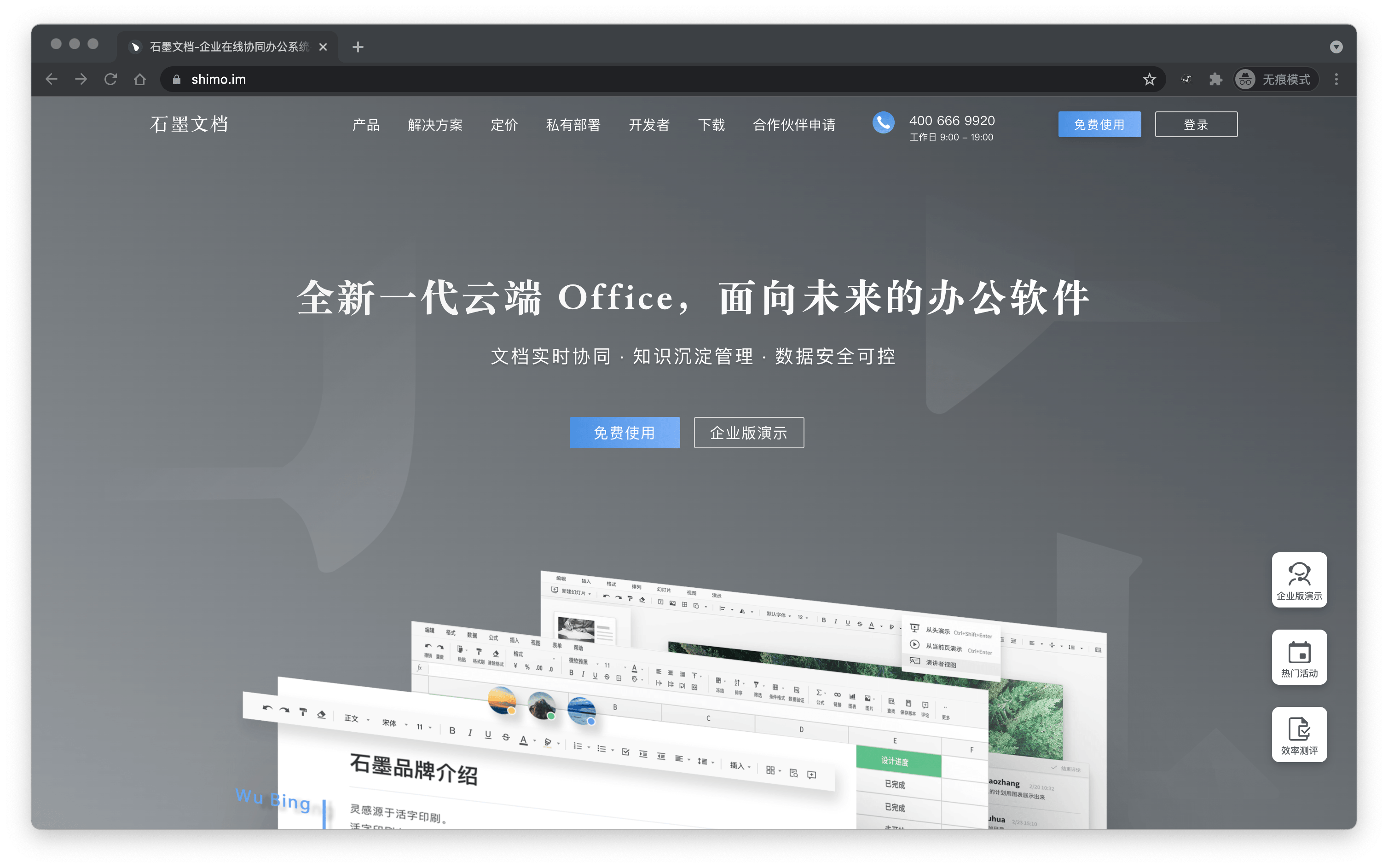Click the header 免费使用 button
The image size is (1388, 868).
pyautogui.click(x=1099, y=124)
